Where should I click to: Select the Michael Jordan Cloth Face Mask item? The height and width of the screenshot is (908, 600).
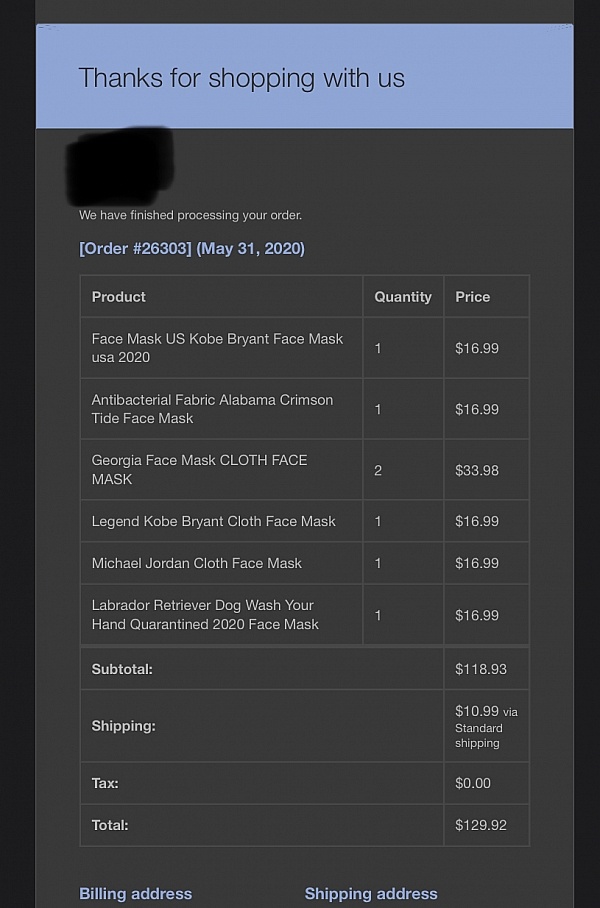point(197,563)
